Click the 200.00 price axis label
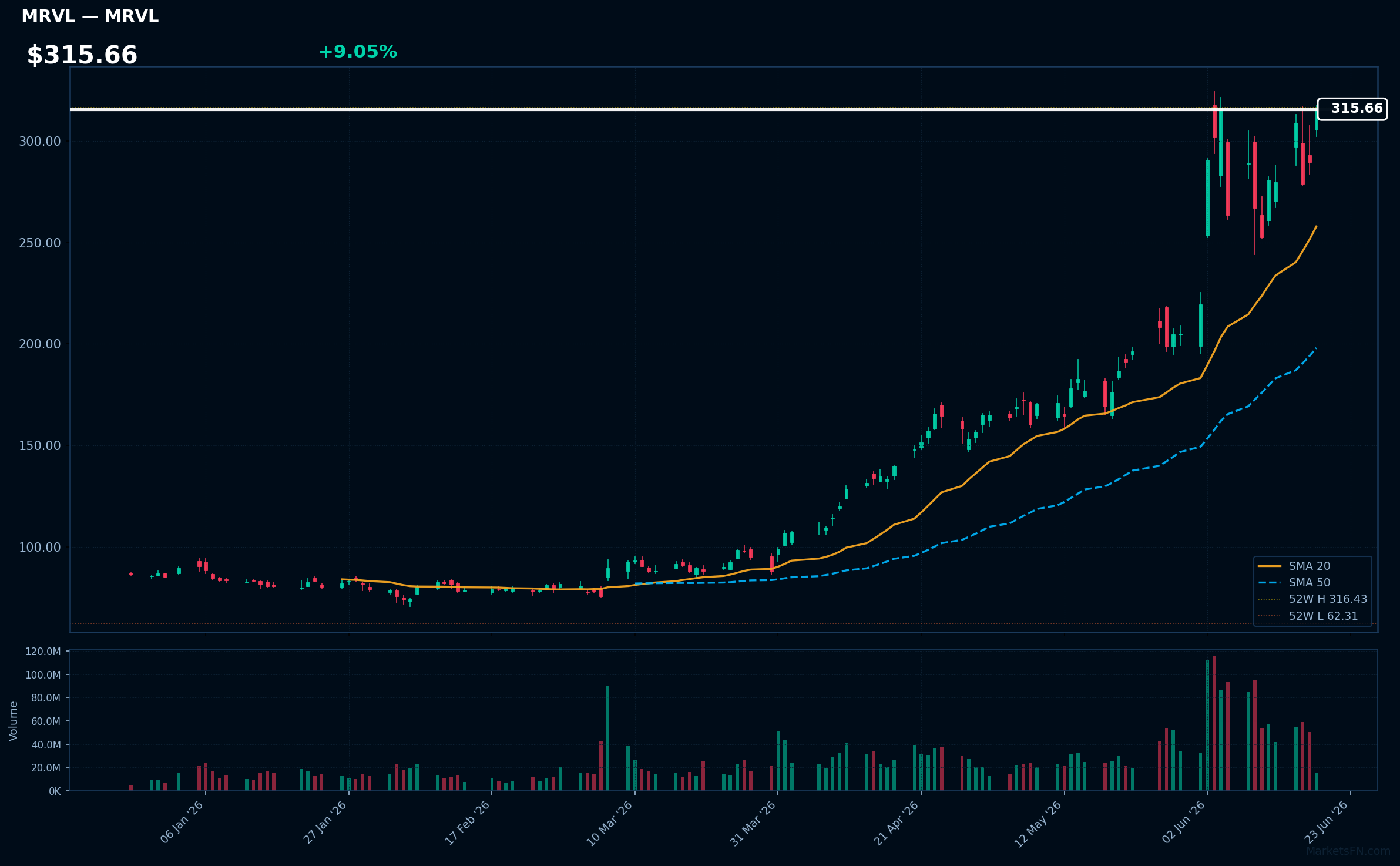This screenshot has width=1400, height=866. point(40,344)
